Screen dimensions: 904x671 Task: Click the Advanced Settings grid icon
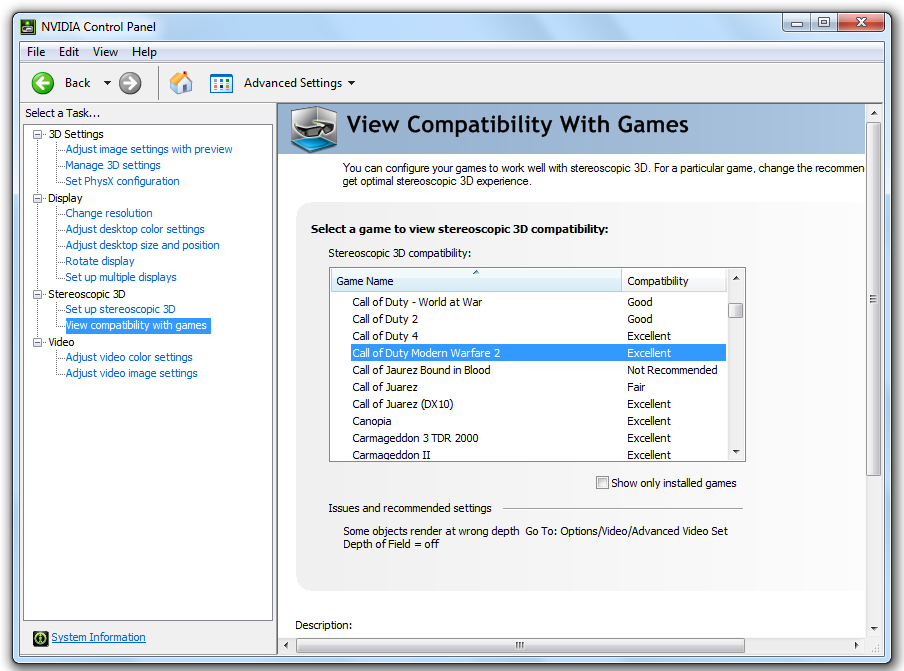(x=221, y=84)
